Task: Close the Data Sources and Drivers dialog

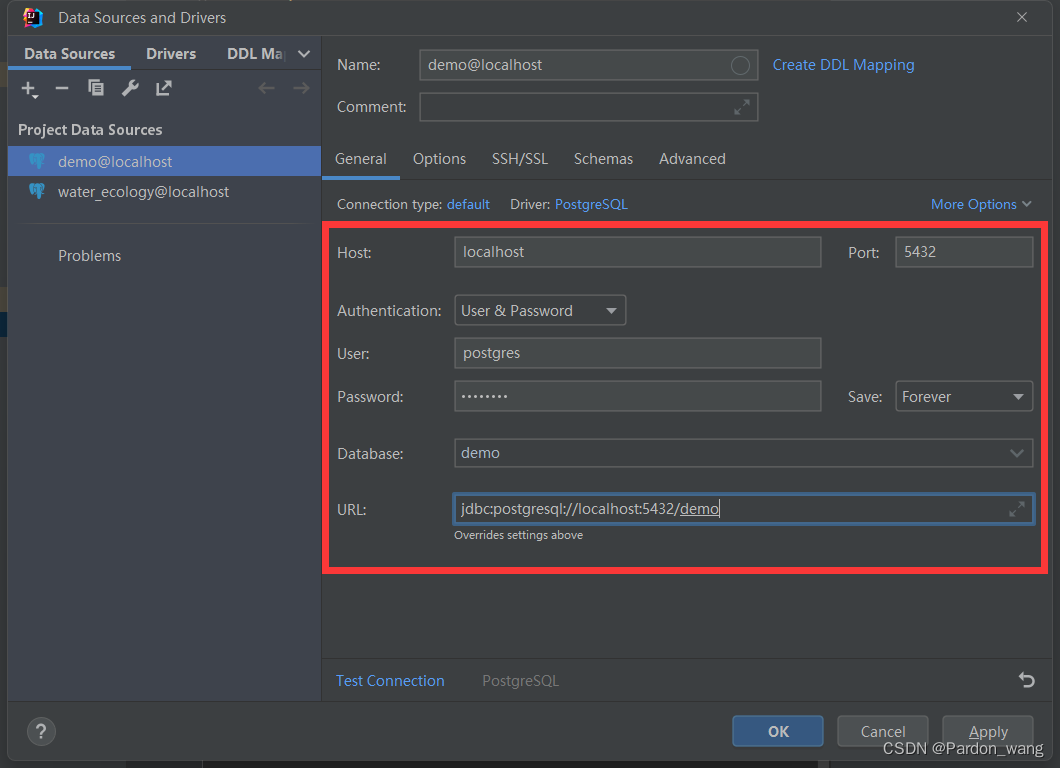Action: point(1021,17)
